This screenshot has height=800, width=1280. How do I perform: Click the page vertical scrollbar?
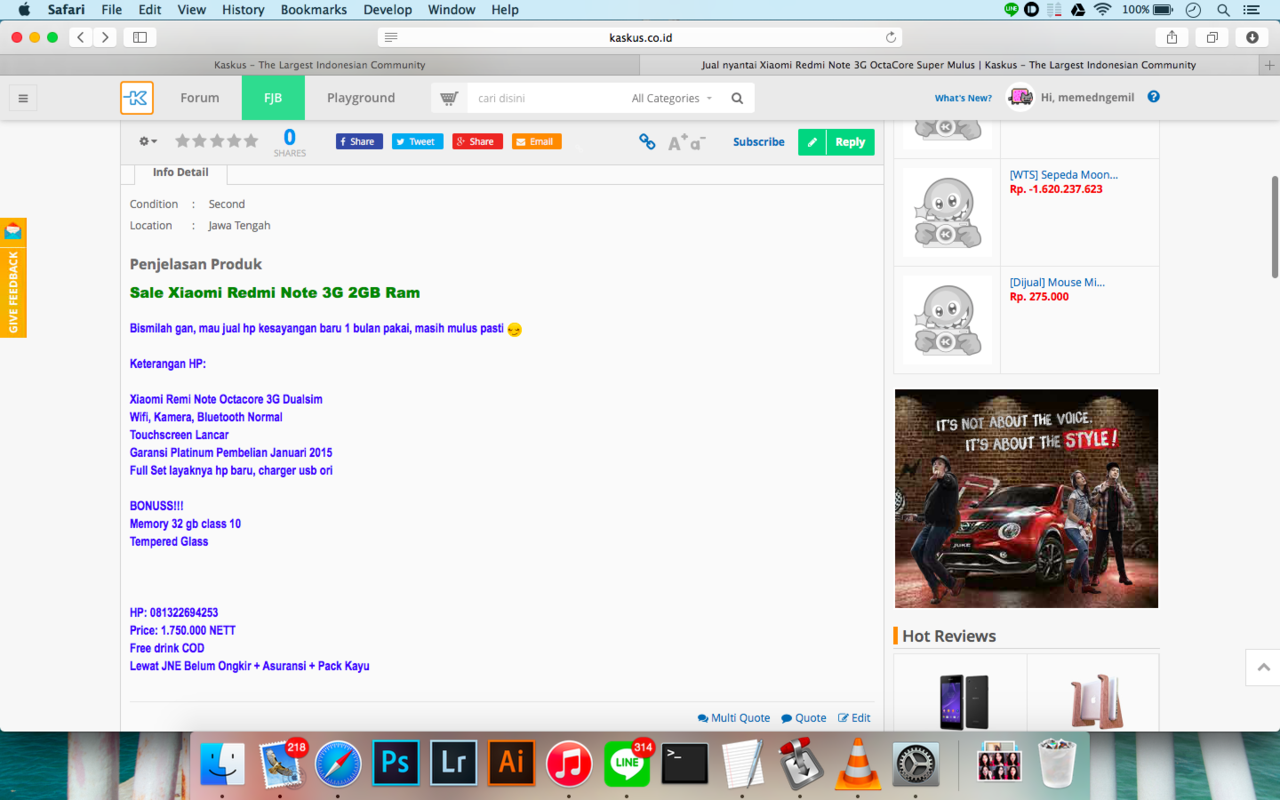[1275, 227]
